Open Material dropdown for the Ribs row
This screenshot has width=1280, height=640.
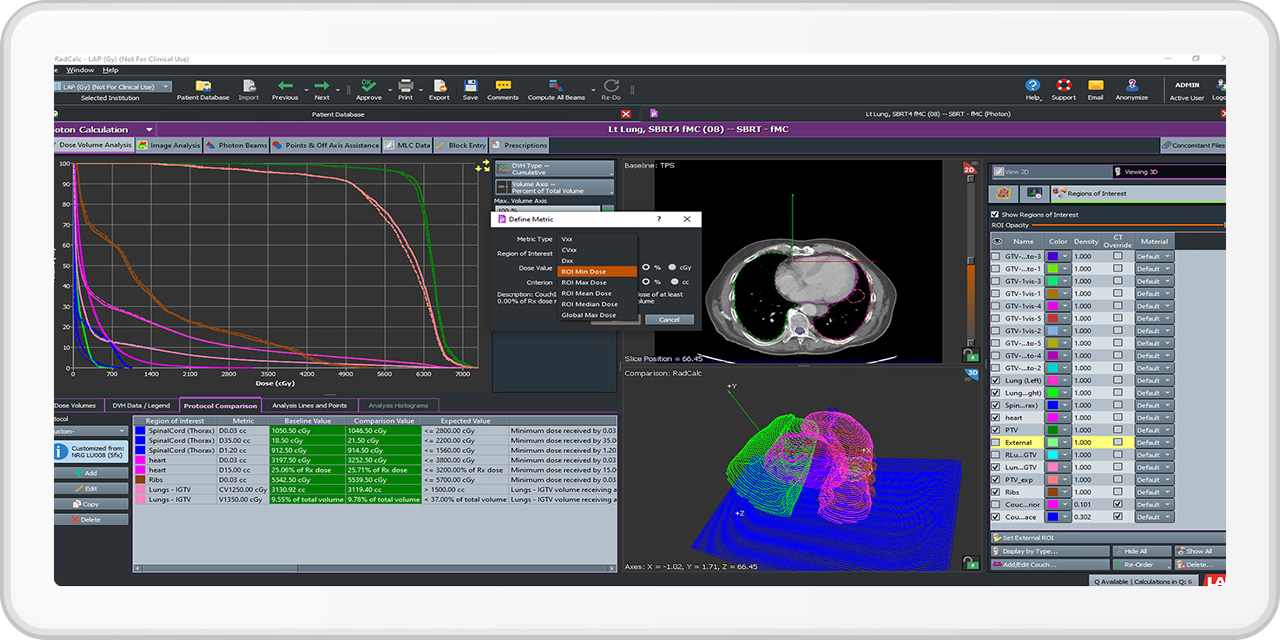point(1153,492)
